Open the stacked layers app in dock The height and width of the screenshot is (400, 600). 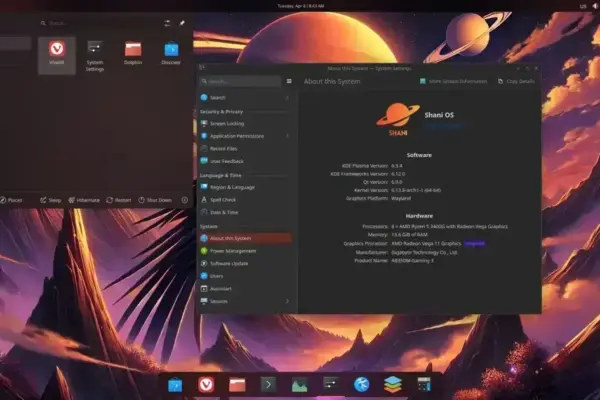(393, 385)
